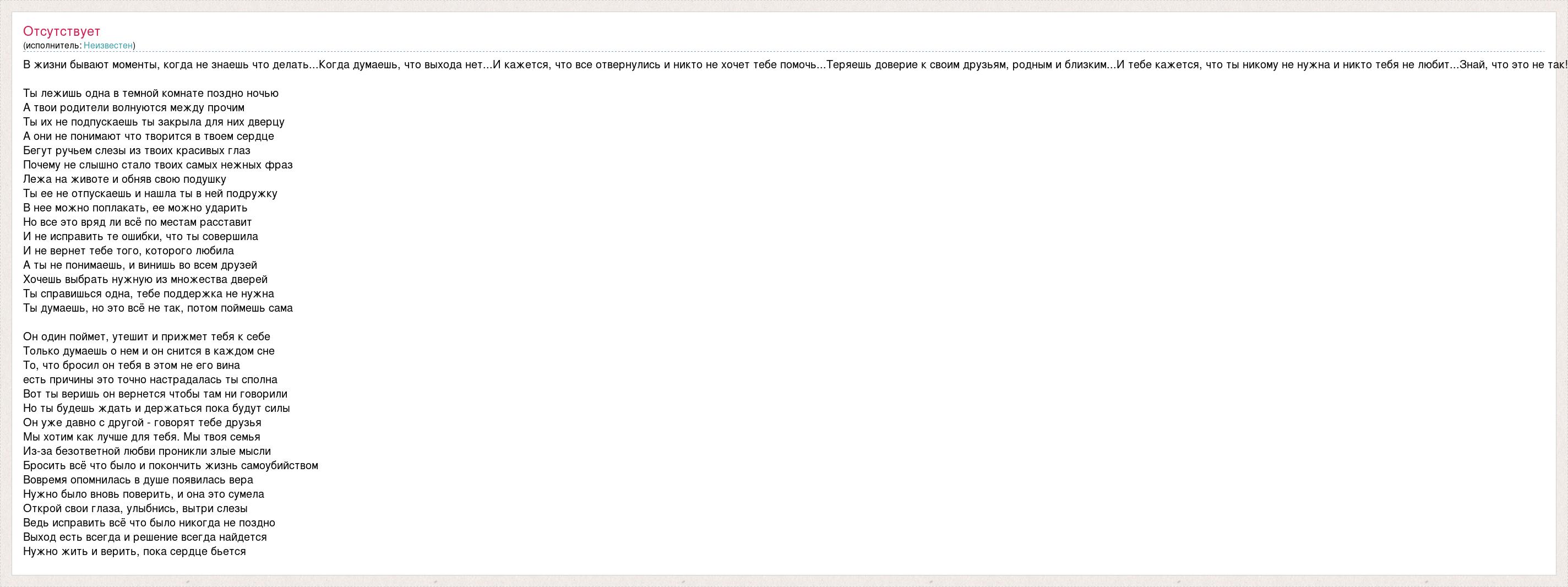Click the word 'исполнитель' label
Image resolution: width=1568 pixels, height=587 pixels.
tap(52, 46)
